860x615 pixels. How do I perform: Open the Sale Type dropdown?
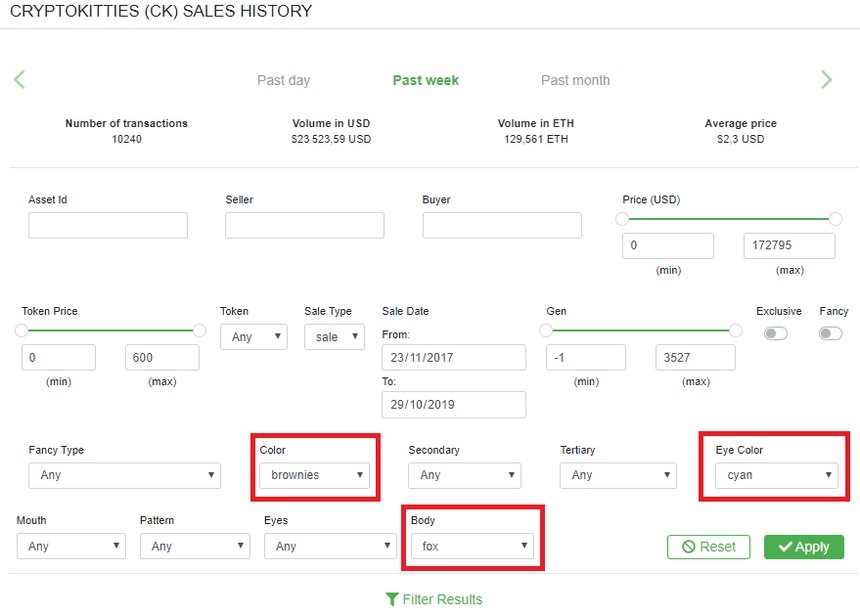click(x=334, y=337)
